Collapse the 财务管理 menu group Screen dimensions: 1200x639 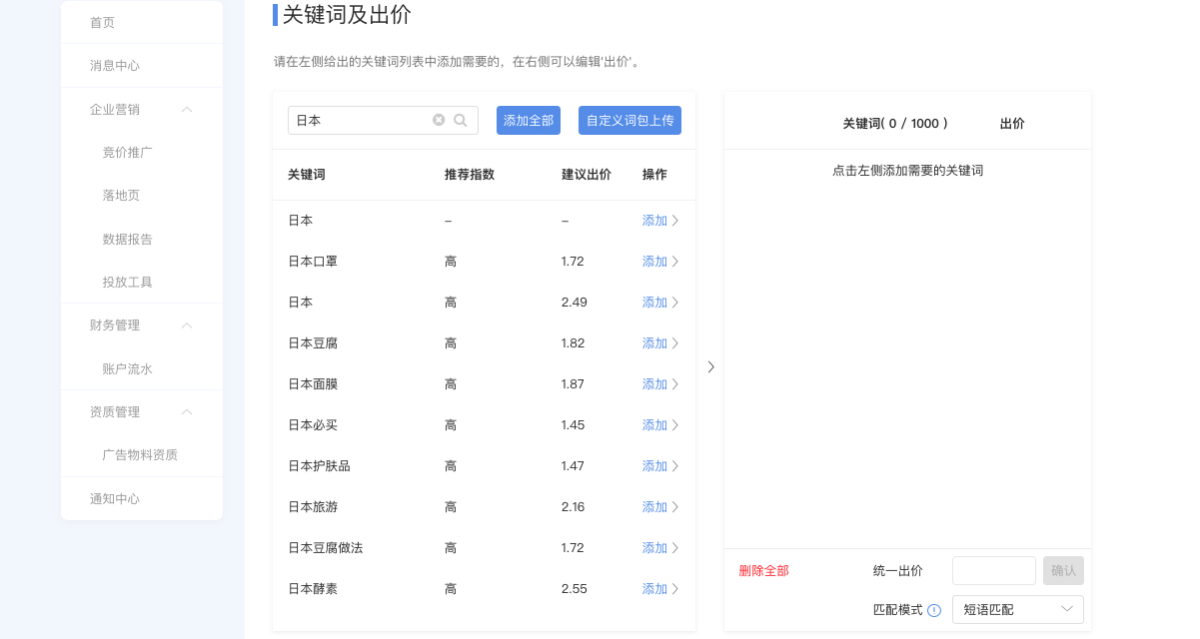(x=187, y=325)
